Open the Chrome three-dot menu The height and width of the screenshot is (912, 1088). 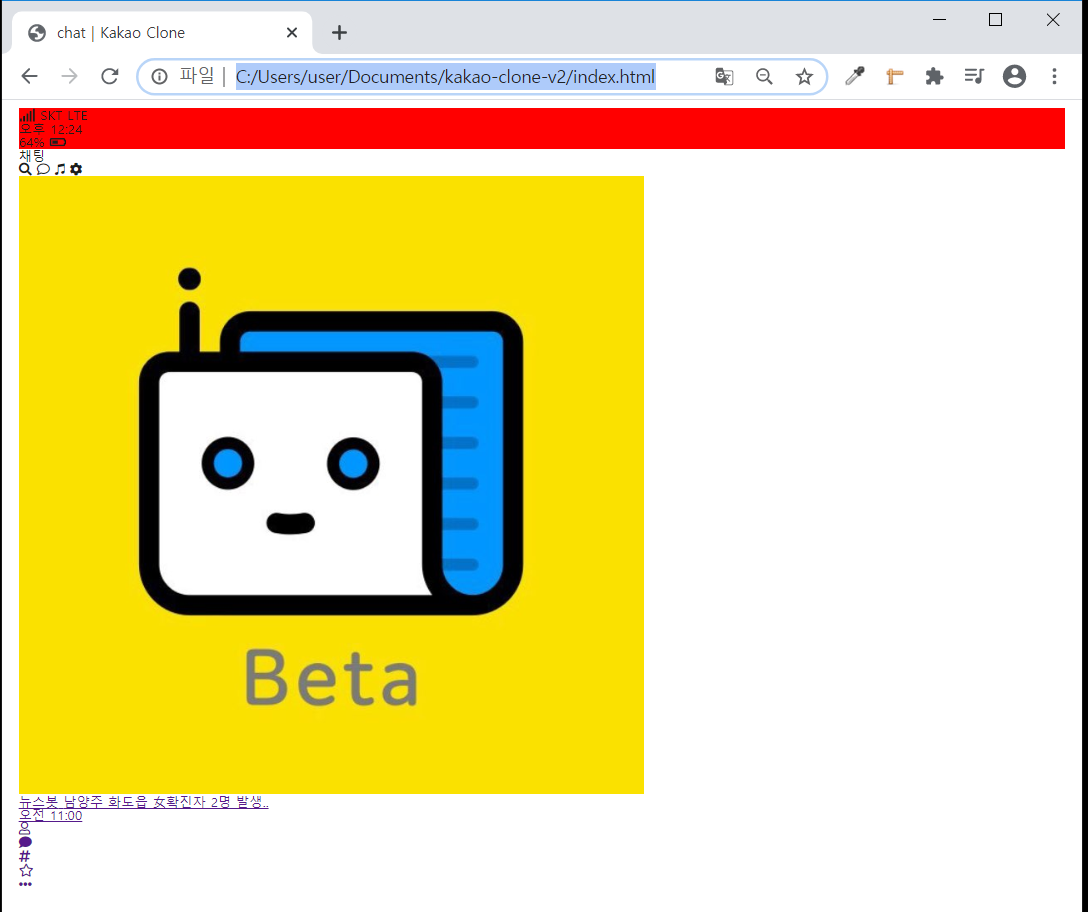click(1054, 76)
